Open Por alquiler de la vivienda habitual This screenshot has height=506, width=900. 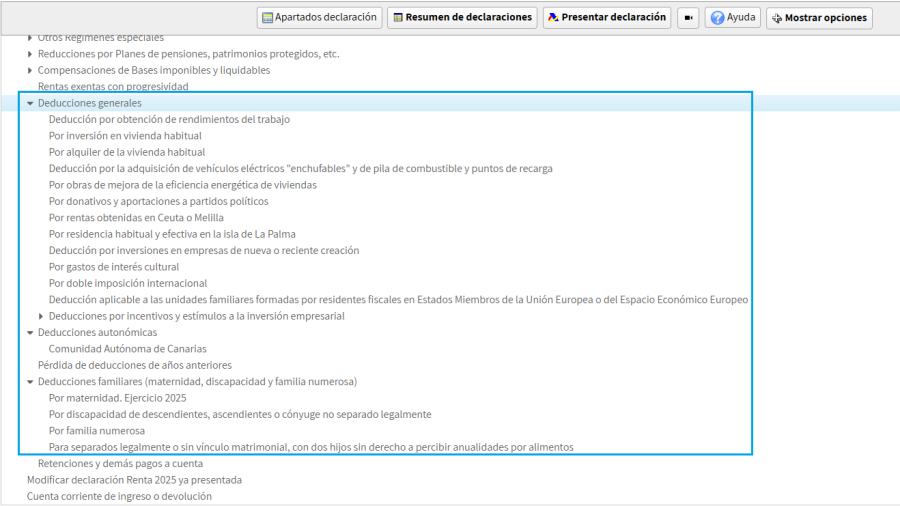tap(127, 152)
